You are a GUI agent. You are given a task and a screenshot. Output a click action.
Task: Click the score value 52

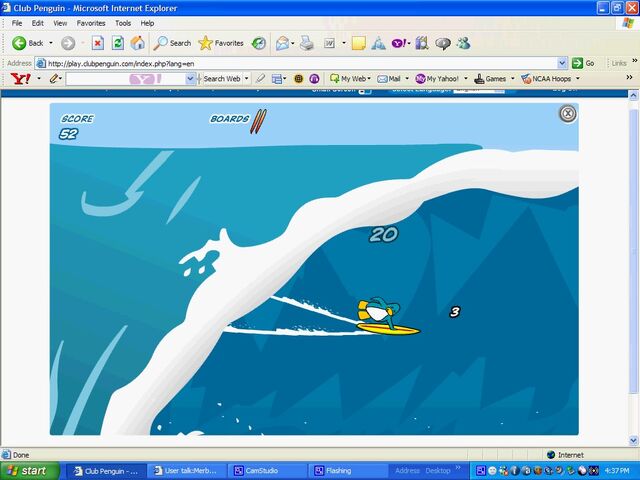tap(68, 134)
